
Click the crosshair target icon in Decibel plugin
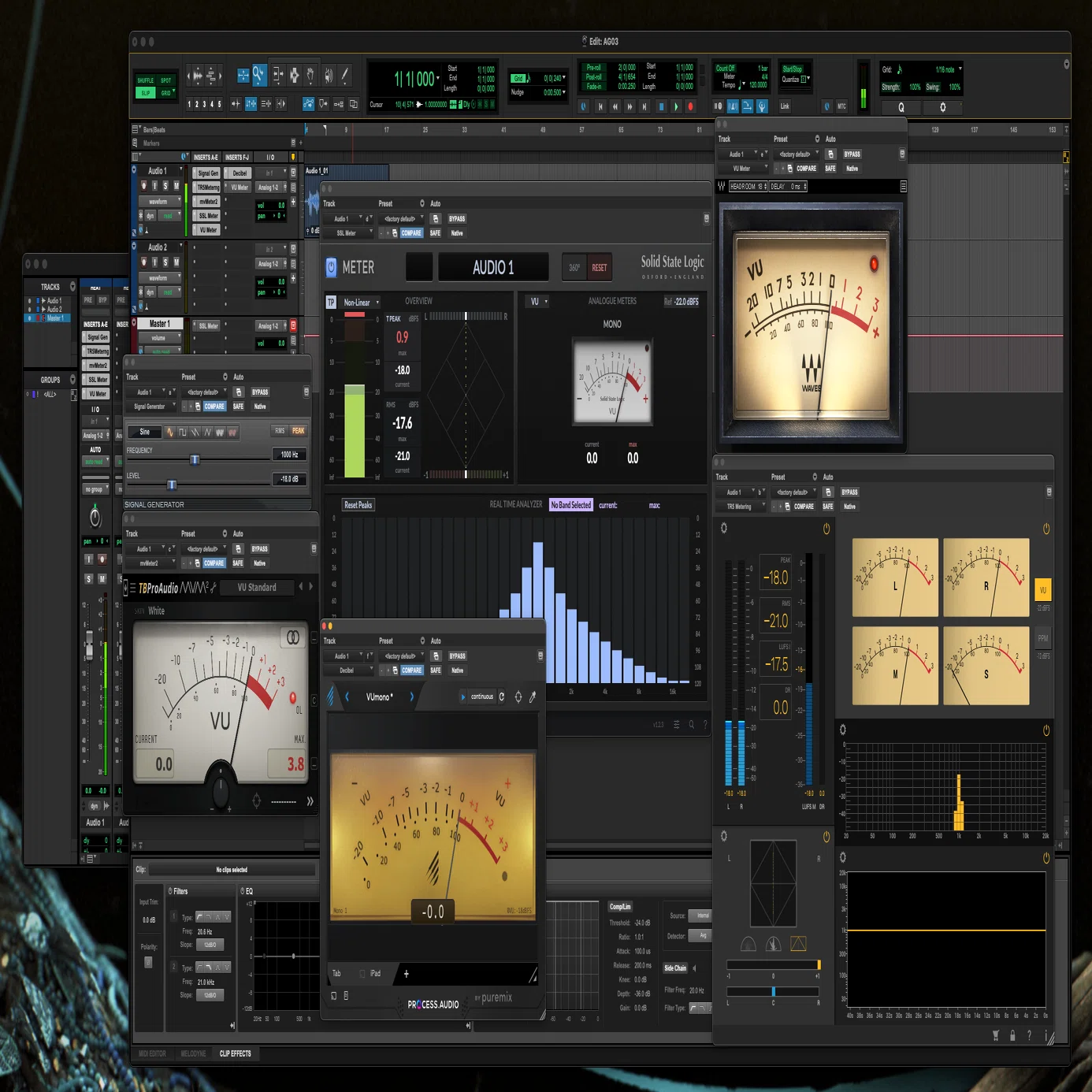coord(518,696)
